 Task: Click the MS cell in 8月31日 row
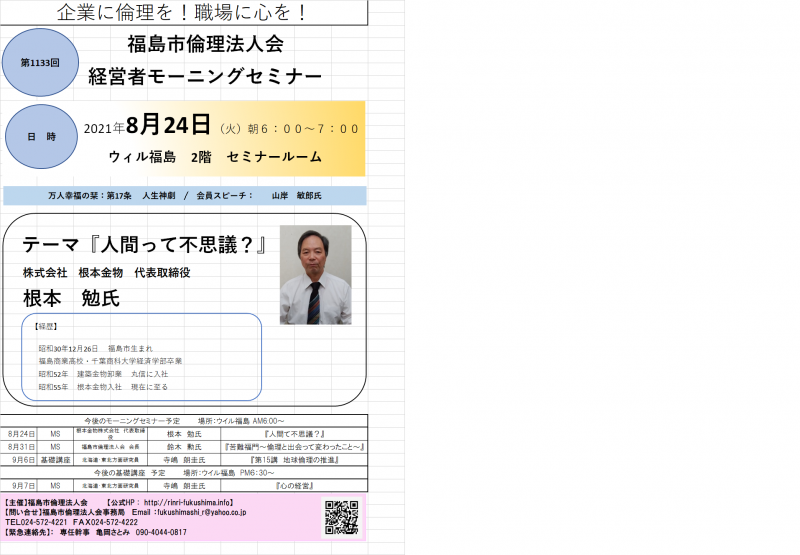click(x=56, y=447)
